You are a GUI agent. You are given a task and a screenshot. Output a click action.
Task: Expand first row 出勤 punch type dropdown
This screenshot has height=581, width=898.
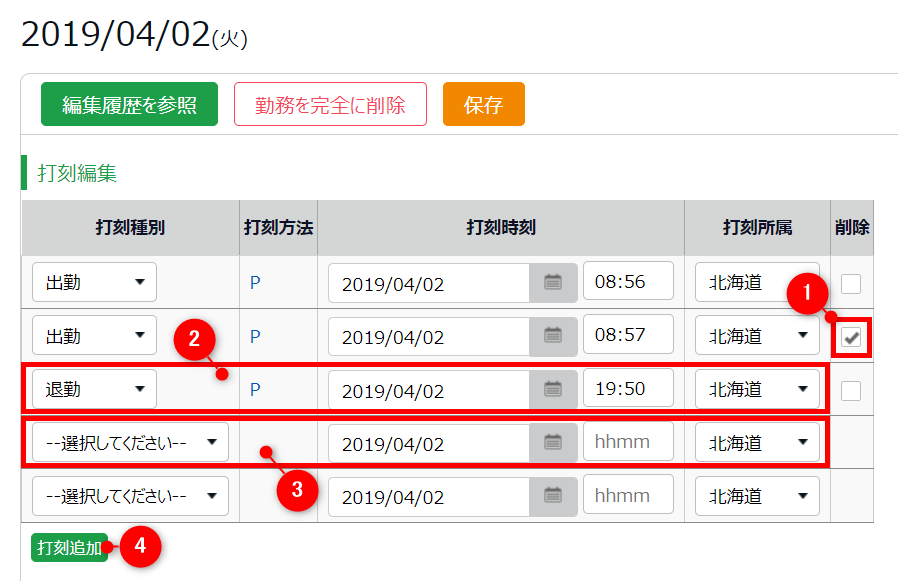94,283
